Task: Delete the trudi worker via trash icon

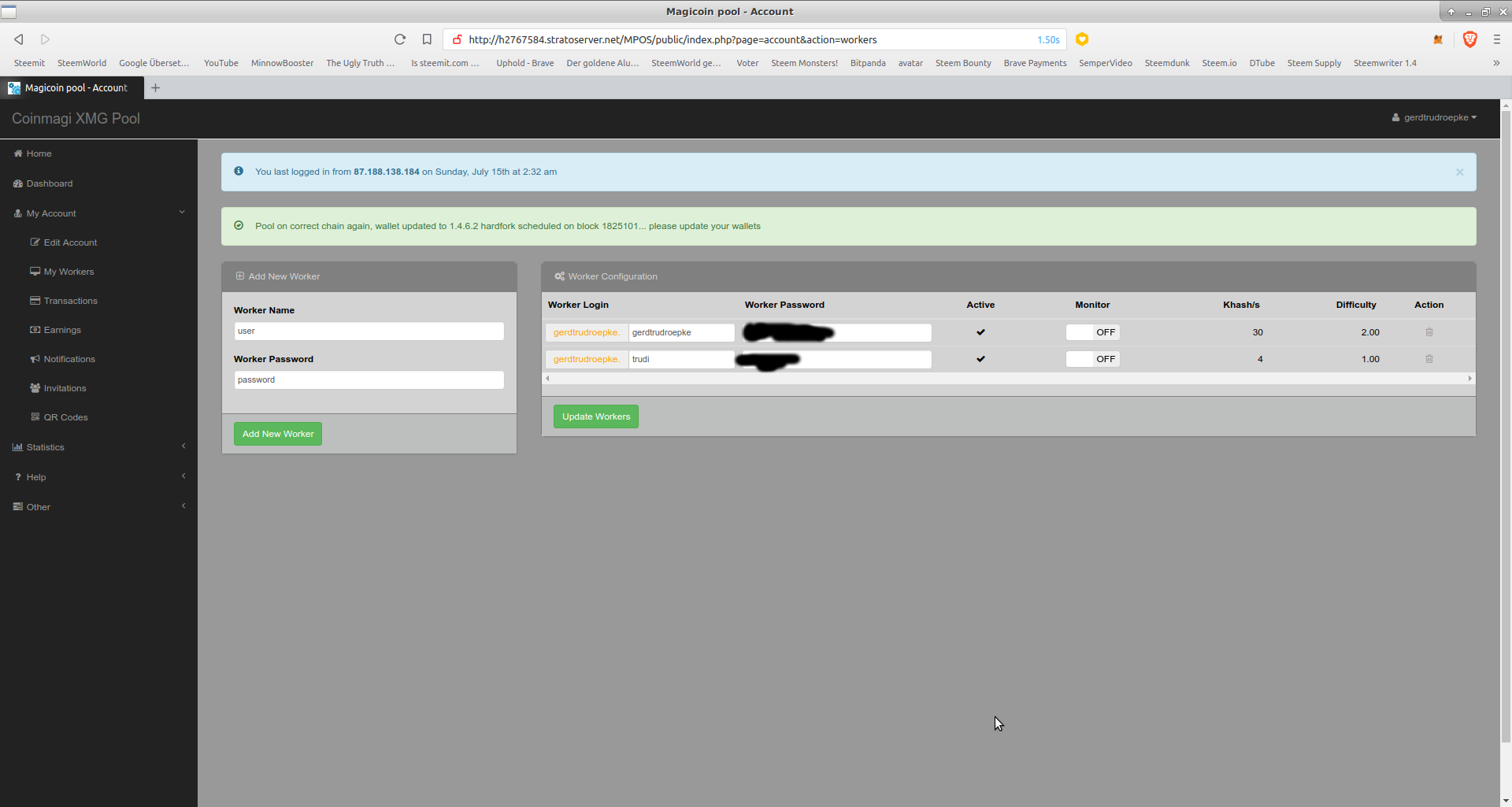Action: tap(1429, 359)
